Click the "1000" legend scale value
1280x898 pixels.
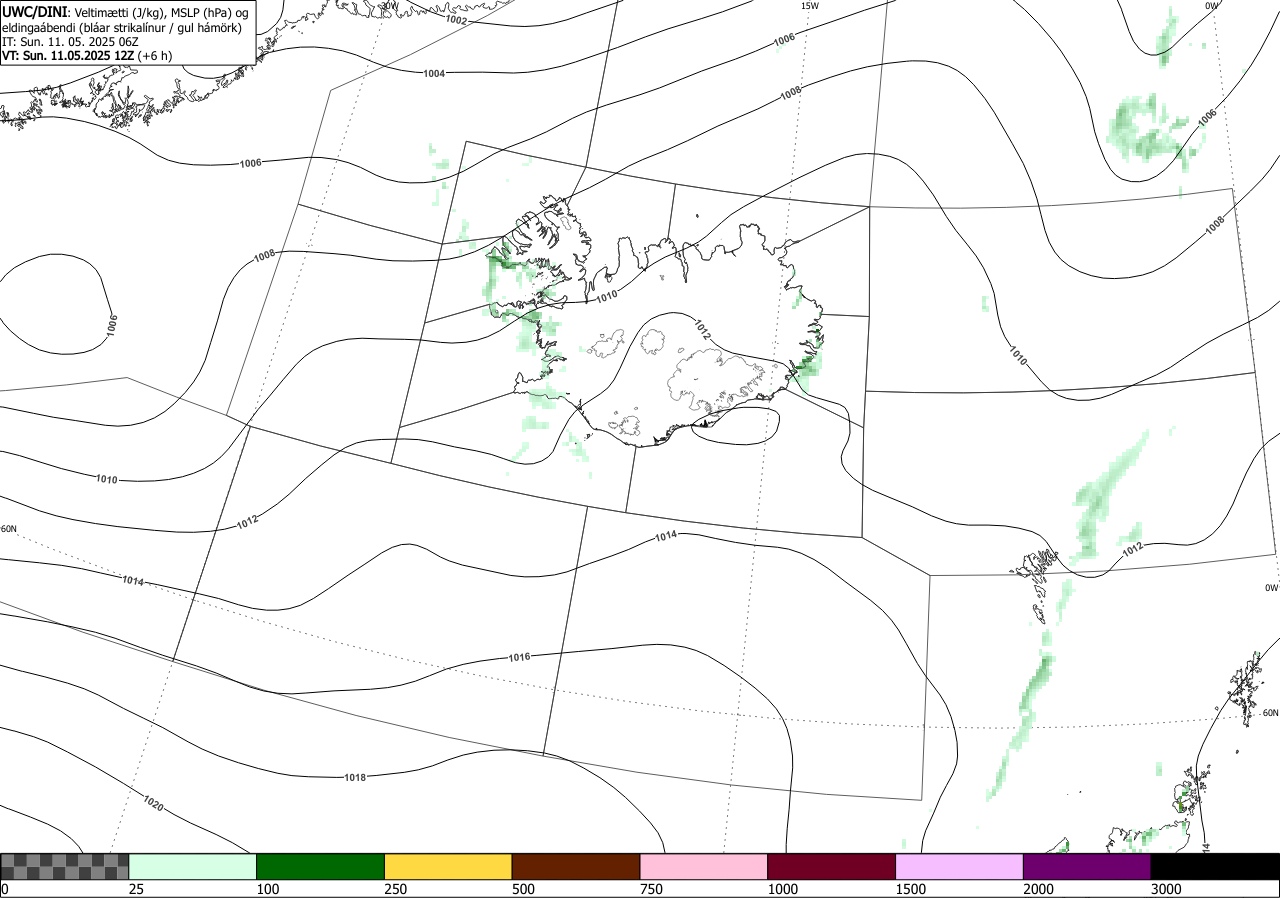783,889
